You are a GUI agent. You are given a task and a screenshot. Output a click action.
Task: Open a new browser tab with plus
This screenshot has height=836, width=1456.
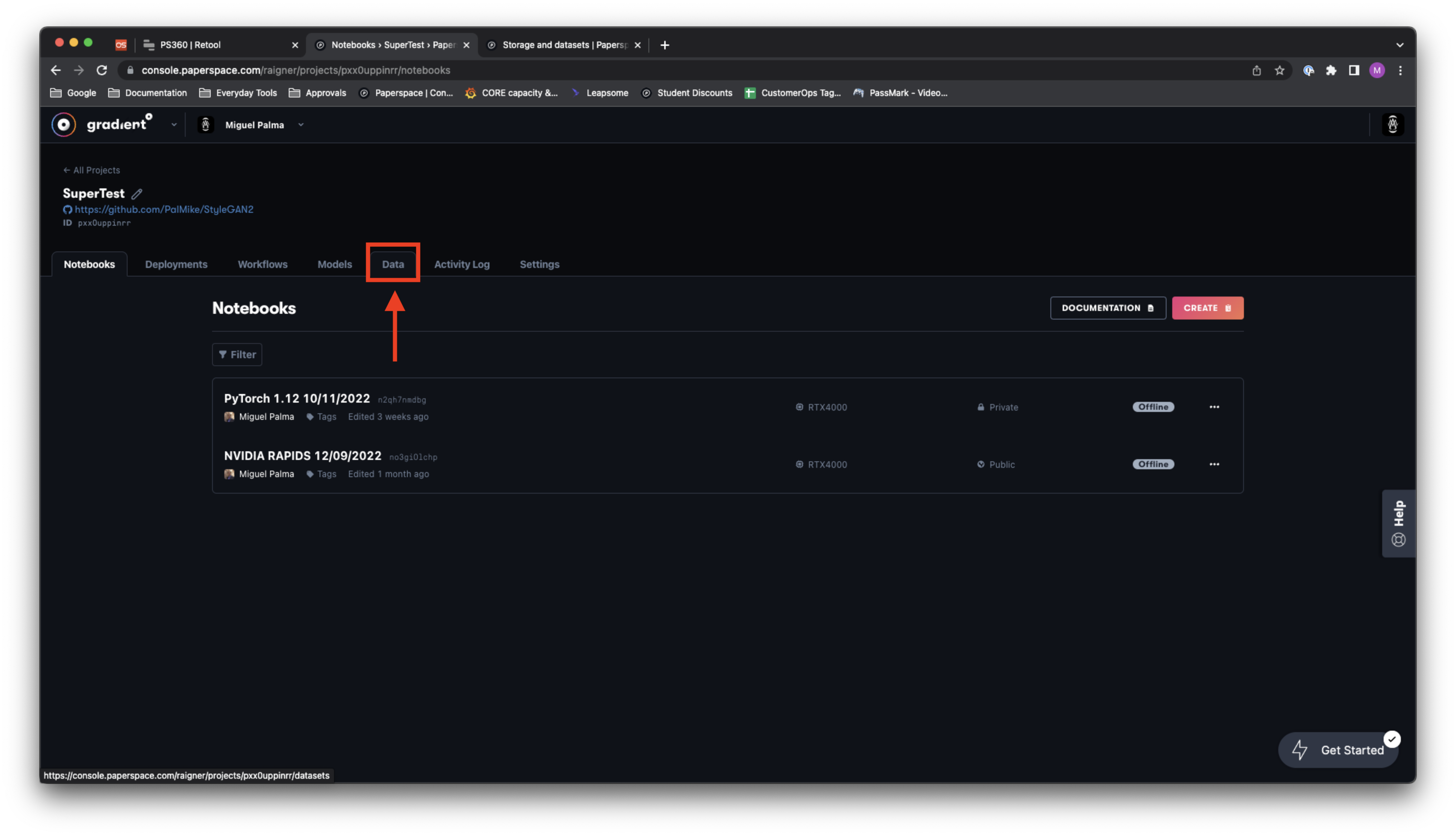[x=665, y=45]
